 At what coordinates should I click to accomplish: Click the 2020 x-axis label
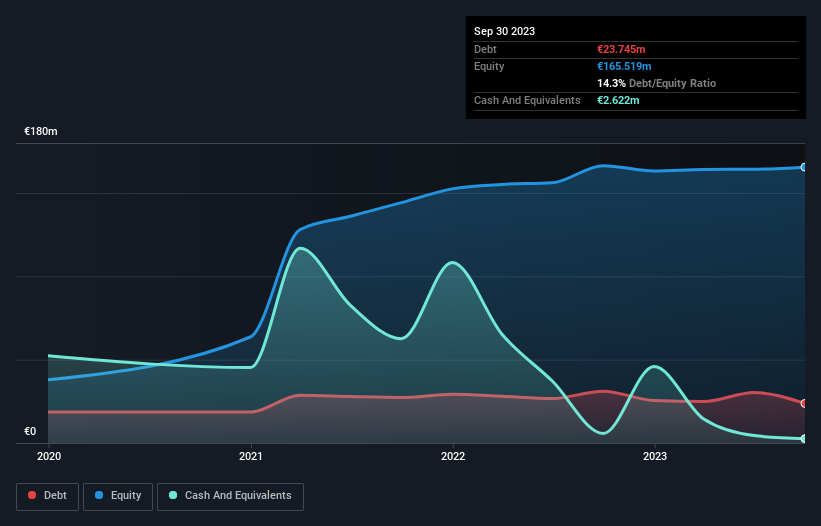pyautogui.click(x=49, y=456)
